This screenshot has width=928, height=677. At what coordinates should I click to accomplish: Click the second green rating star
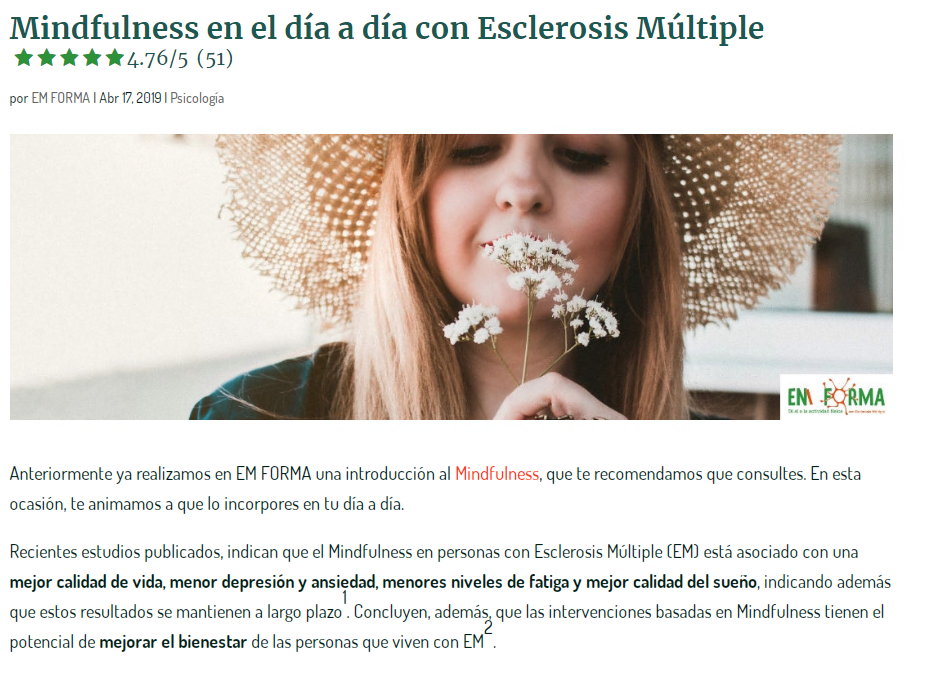[x=46, y=58]
